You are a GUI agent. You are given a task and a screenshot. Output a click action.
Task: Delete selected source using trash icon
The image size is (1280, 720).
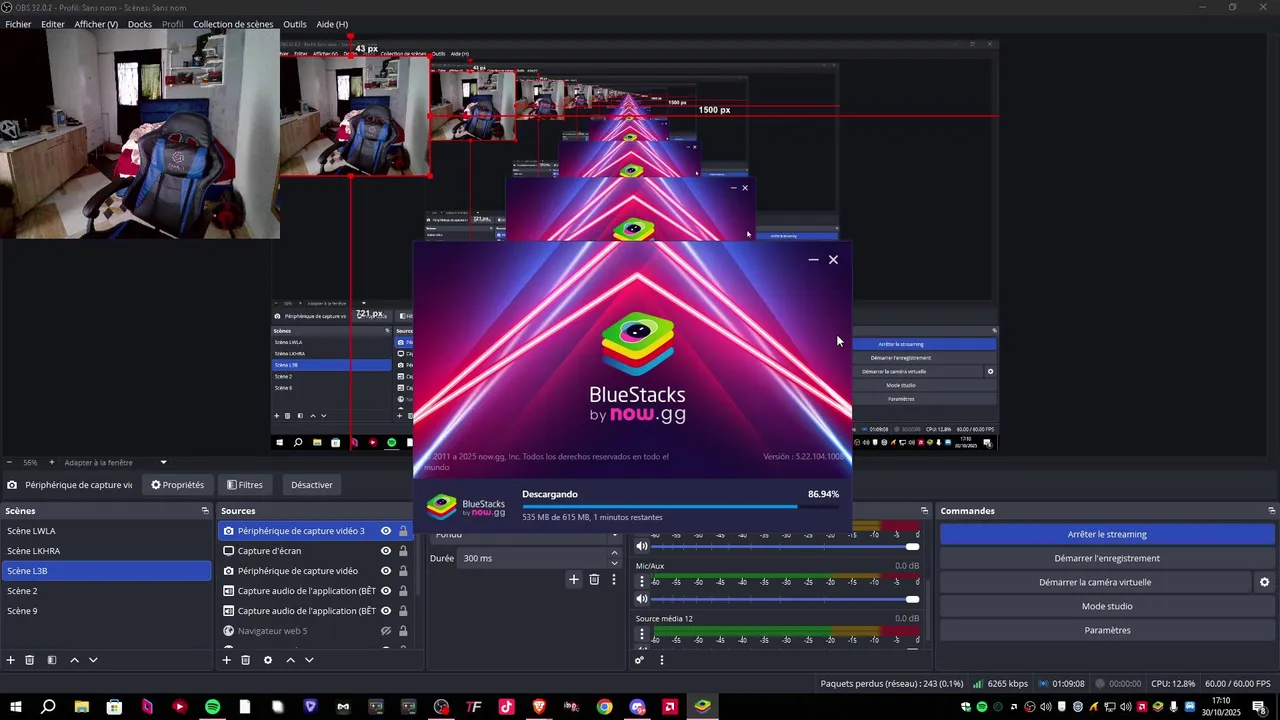click(245, 660)
